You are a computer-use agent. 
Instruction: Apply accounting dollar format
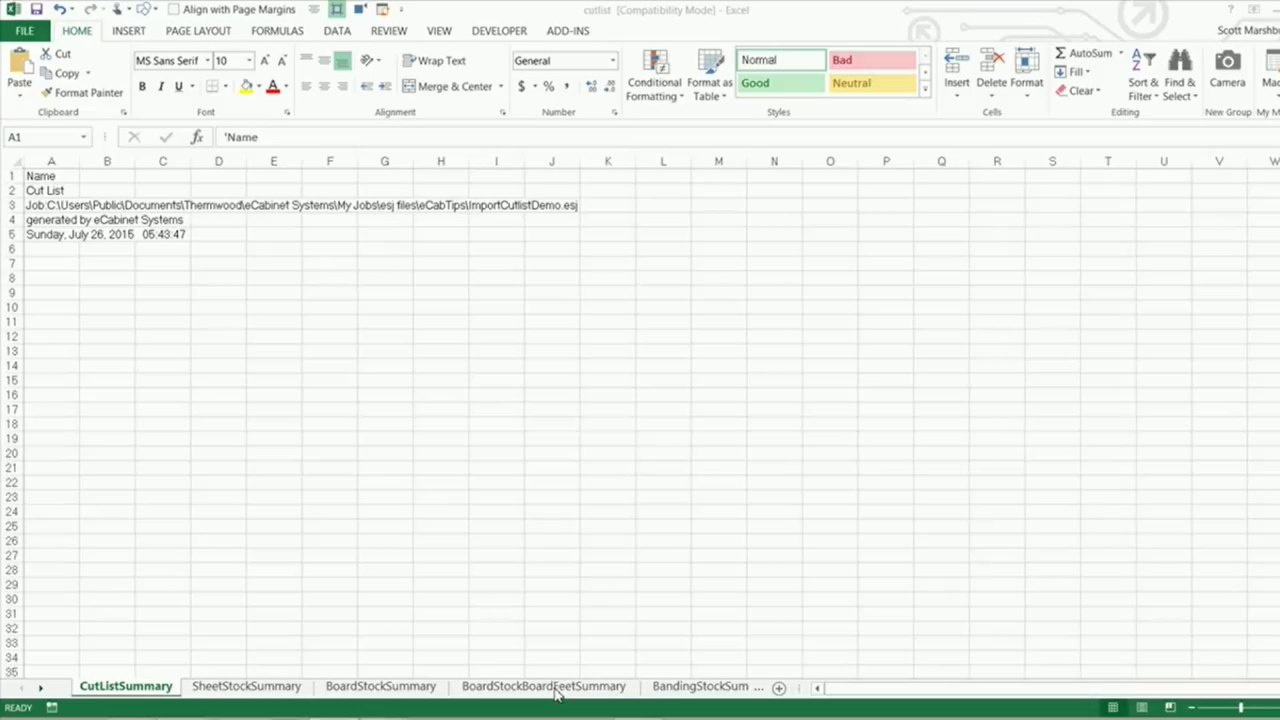click(x=521, y=87)
